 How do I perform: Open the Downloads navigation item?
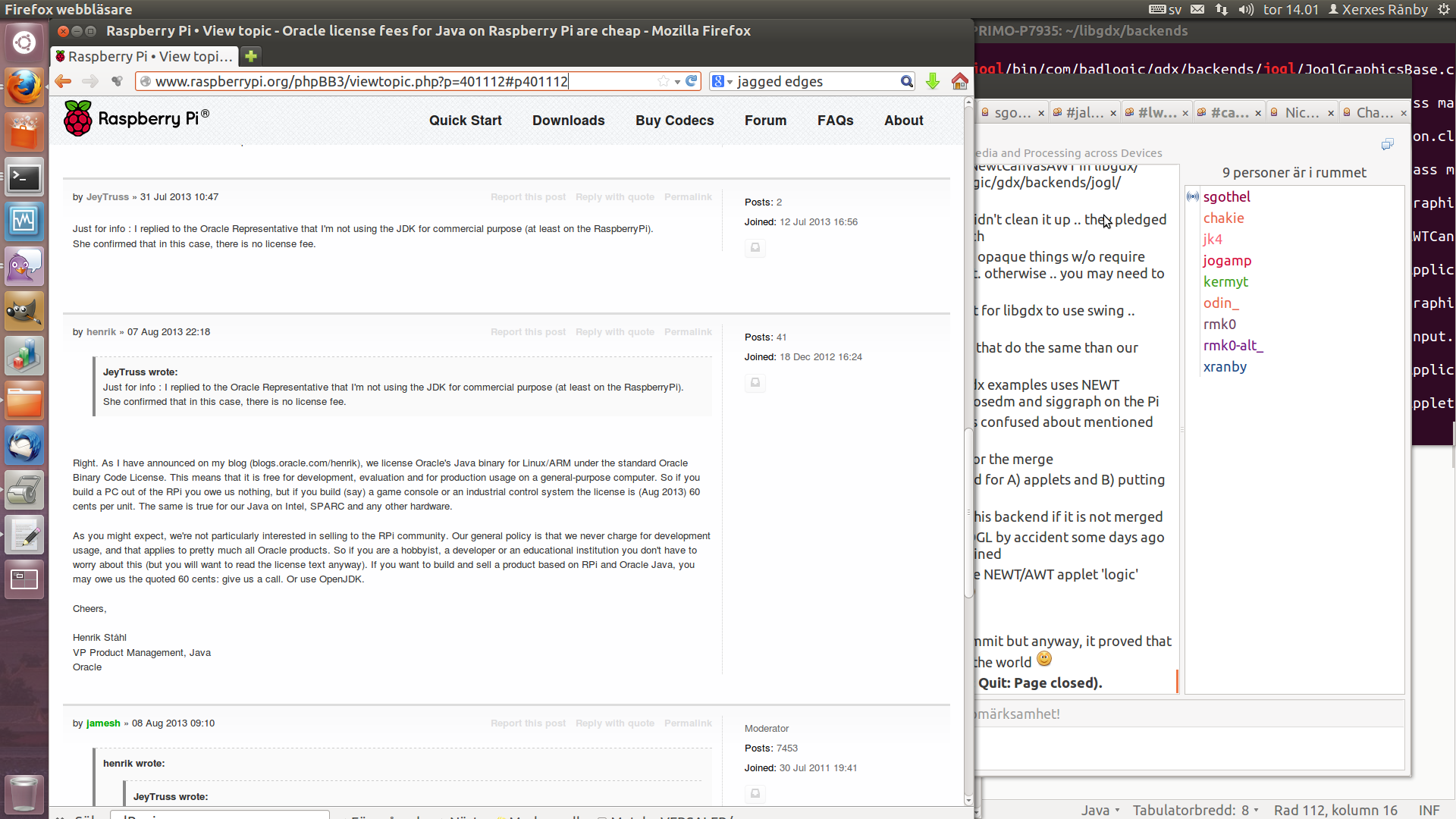pos(568,121)
